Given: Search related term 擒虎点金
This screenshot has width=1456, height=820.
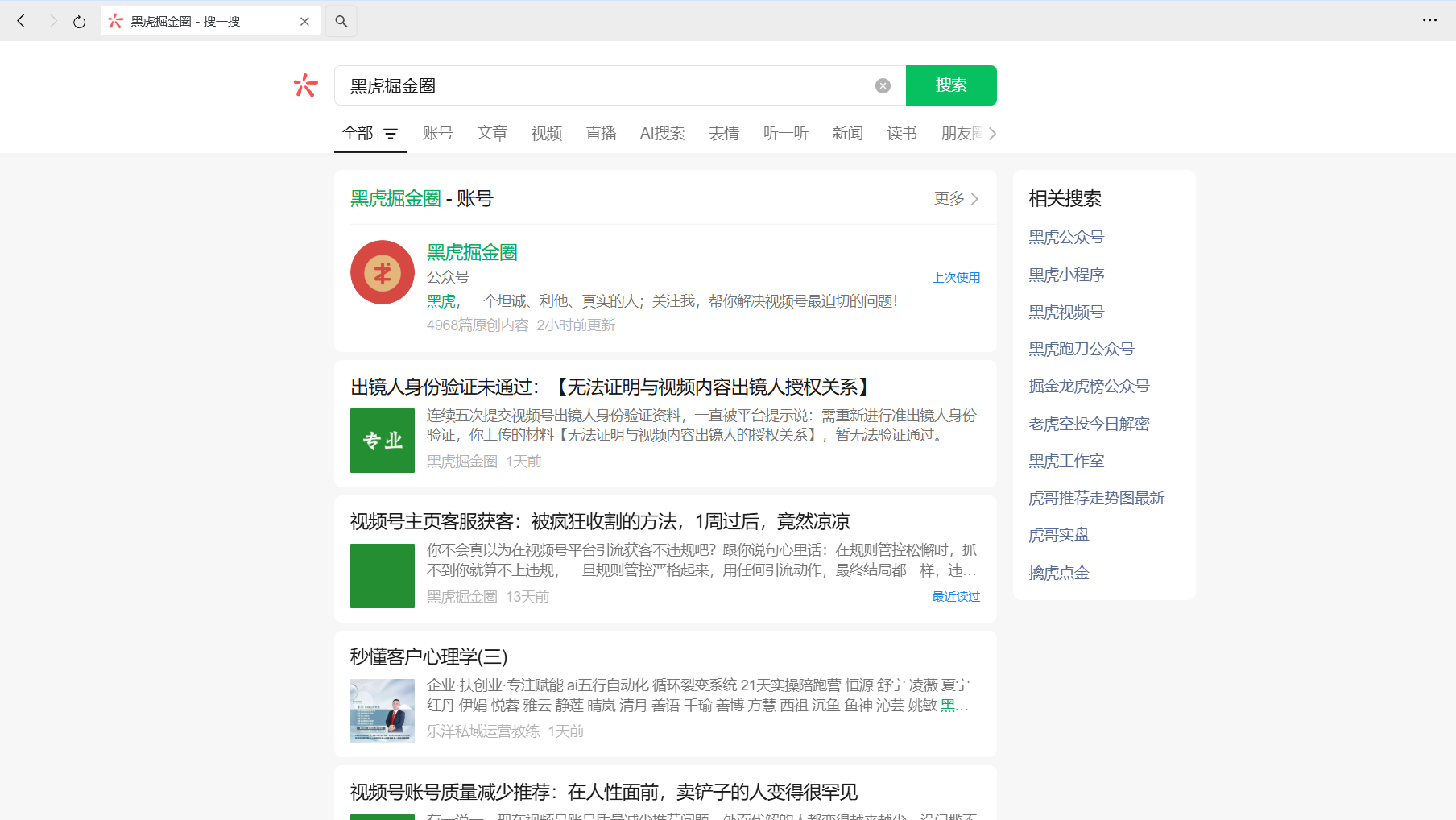Looking at the screenshot, I should pyautogui.click(x=1059, y=573).
